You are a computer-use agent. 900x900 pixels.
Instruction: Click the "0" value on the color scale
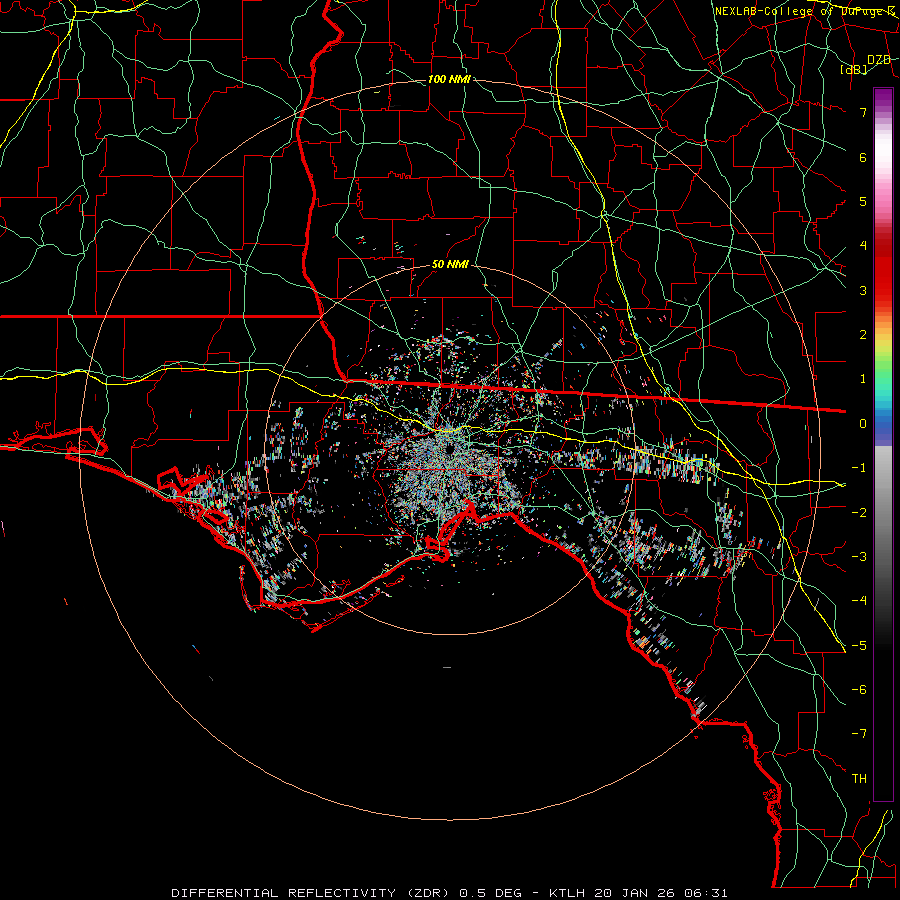tap(863, 424)
